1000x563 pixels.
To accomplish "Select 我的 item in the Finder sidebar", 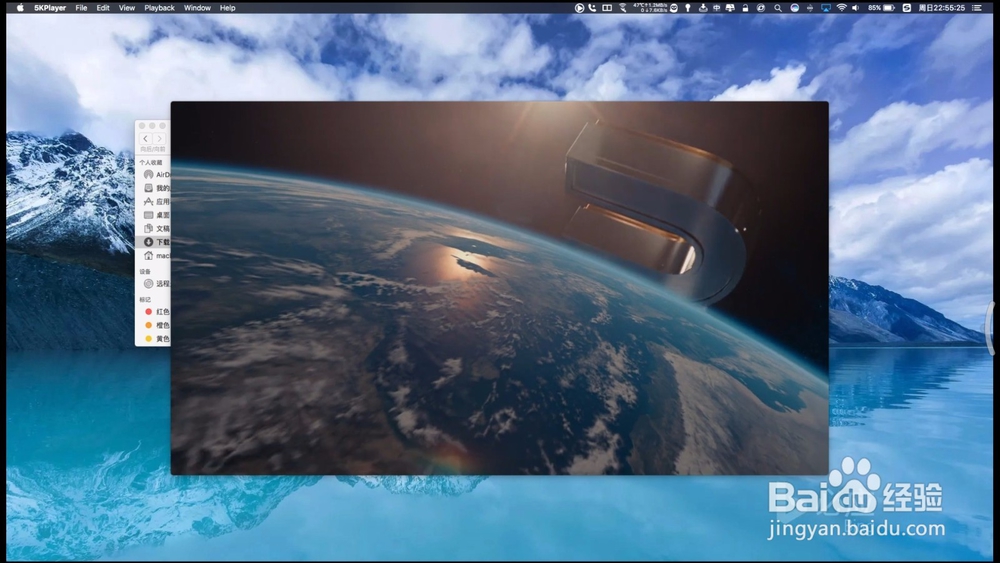I will point(153,188).
